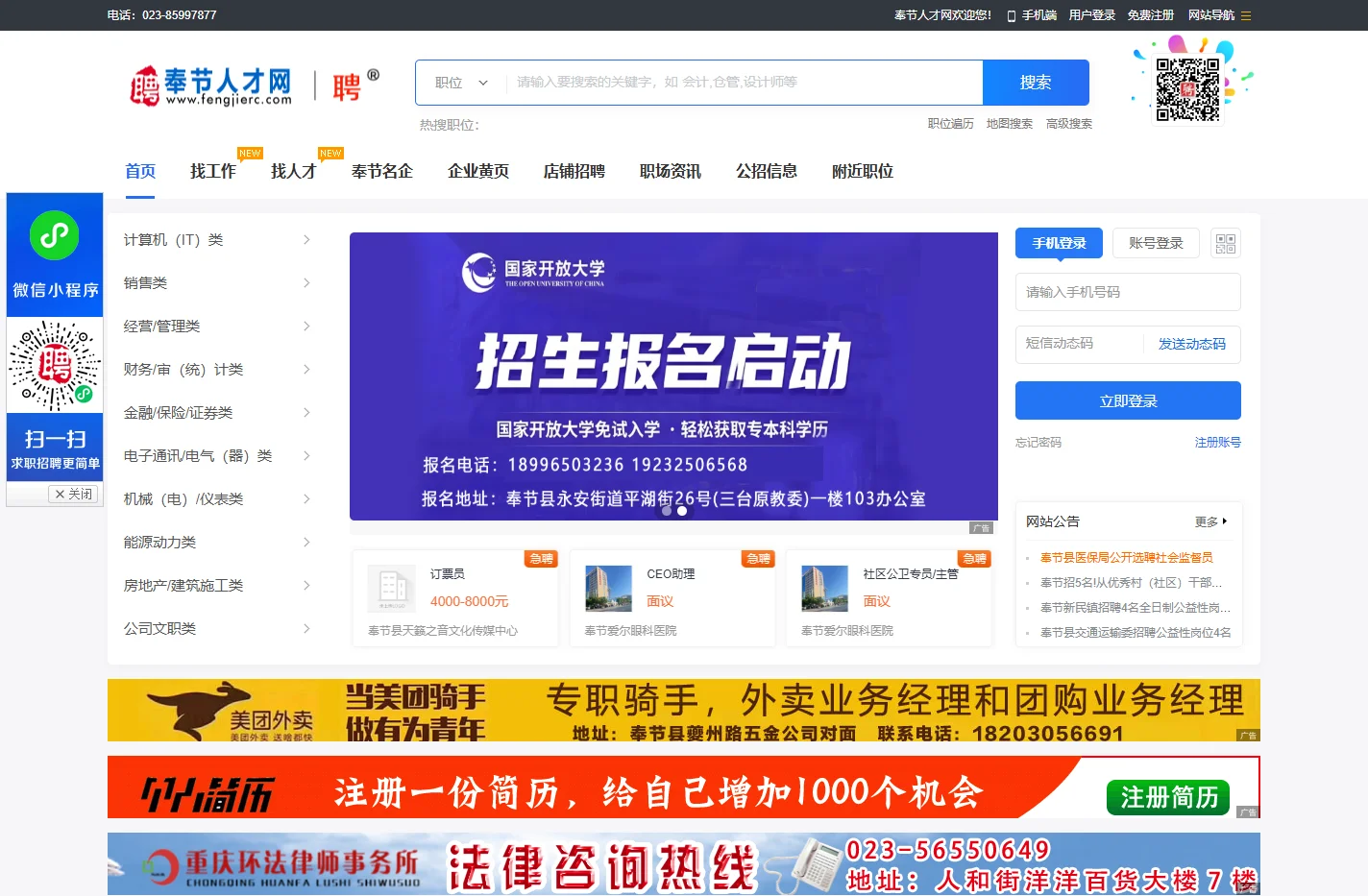Open the 附近职位 nav tab

pos(863,171)
